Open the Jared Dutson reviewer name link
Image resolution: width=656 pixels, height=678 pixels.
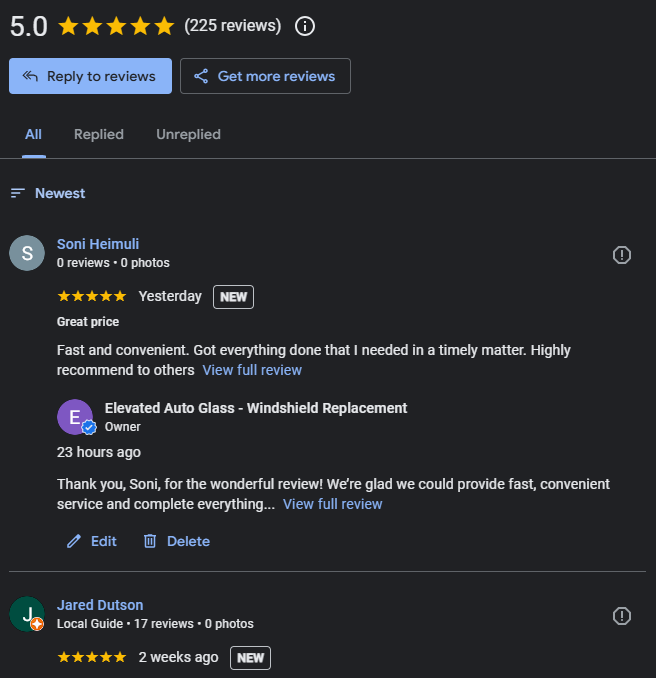click(100, 605)
